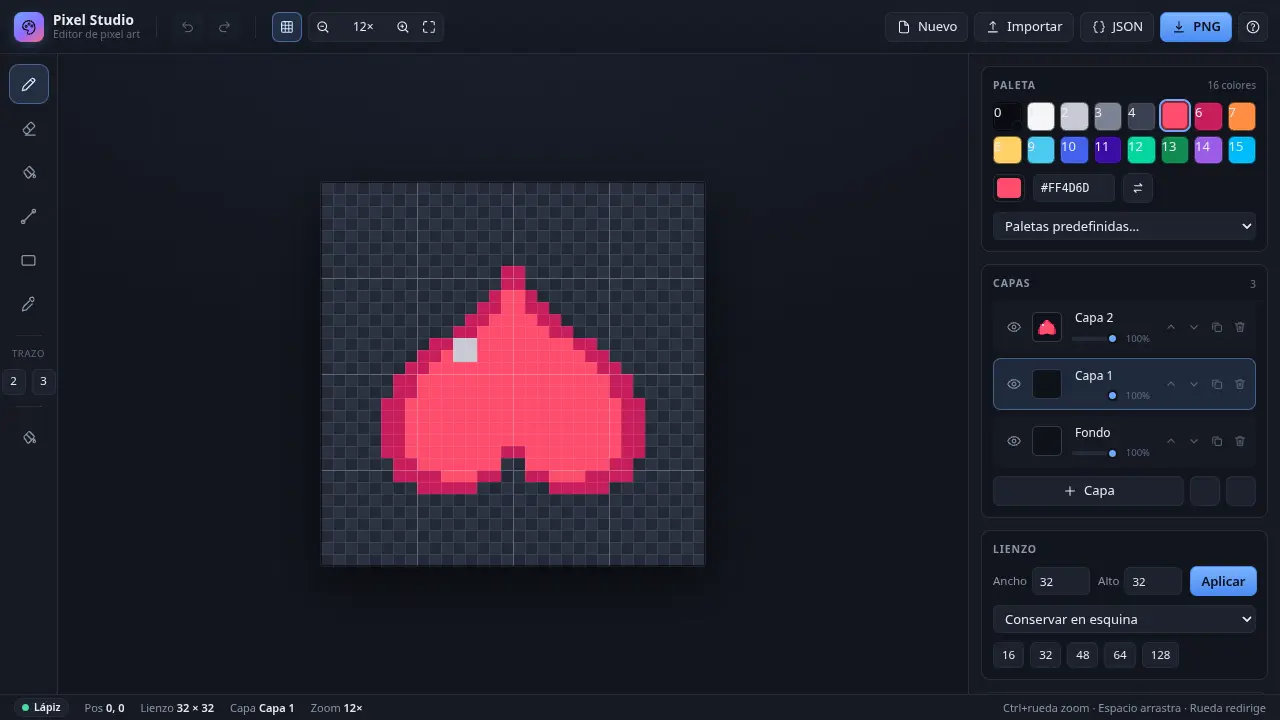1280x720 pixels.
Task: Redo the last undone action
Action: pos(225,27)
